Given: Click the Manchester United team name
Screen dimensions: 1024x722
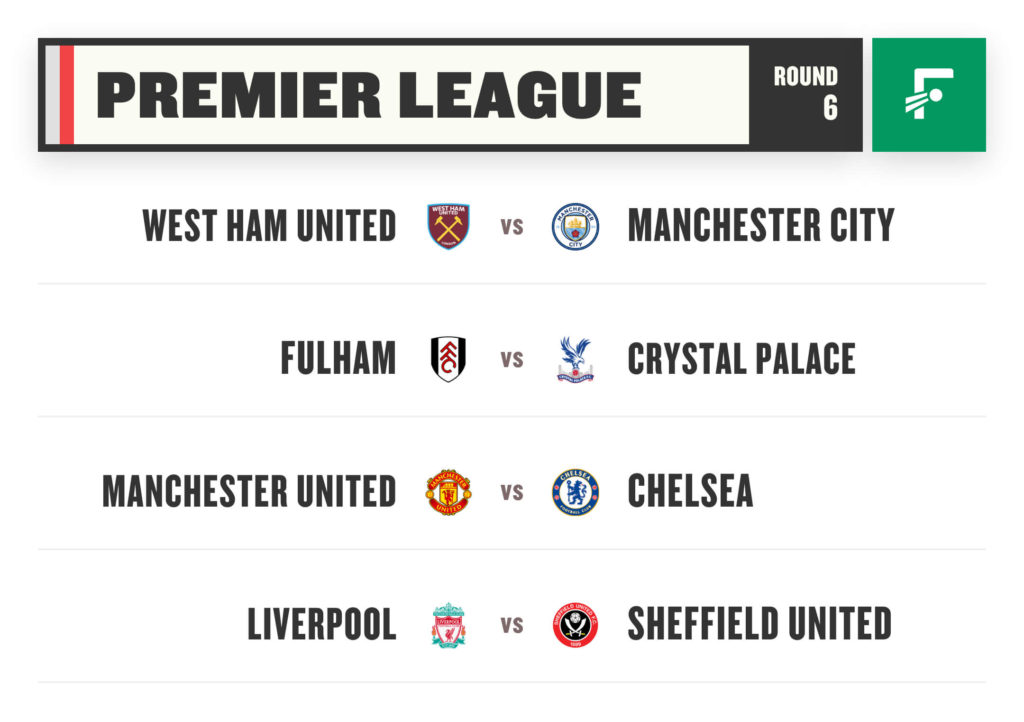Looking at the screenshot, I should pos(249,491).
